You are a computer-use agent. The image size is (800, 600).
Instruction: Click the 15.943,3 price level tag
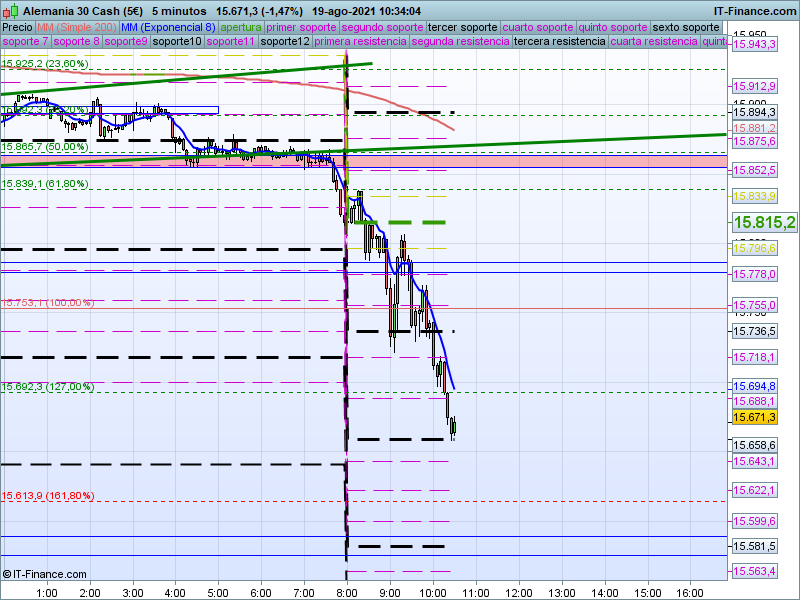click(755, 44)
